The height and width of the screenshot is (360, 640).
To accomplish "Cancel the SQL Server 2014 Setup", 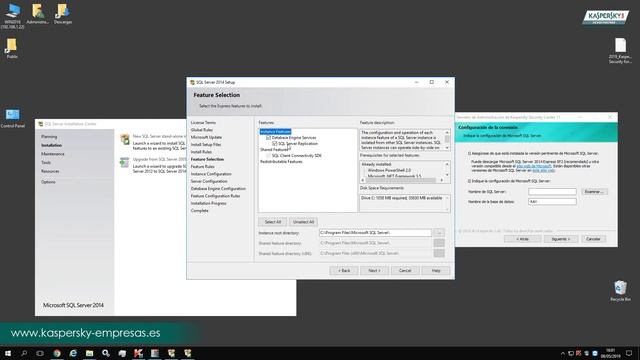I will click(405, 271).
